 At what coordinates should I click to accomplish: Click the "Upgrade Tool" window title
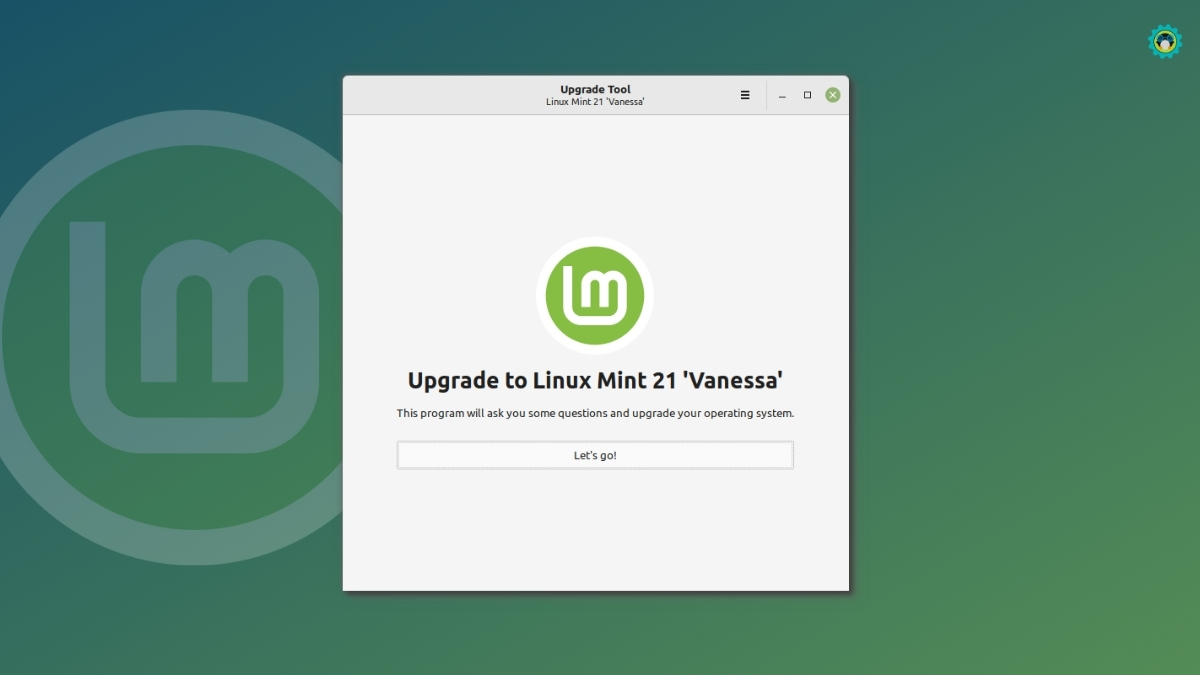[x=595, y=90]
